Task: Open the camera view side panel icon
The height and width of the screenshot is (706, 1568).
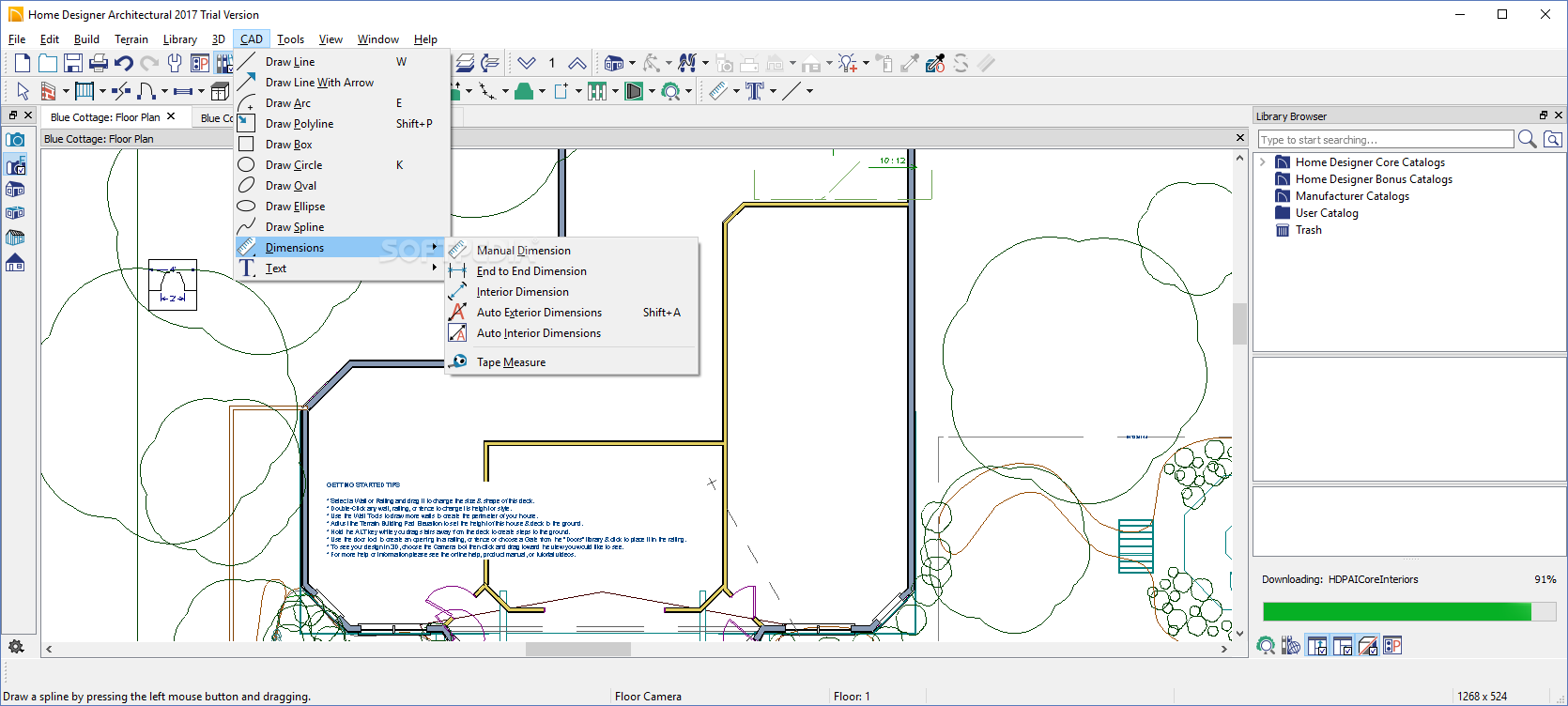Action: pyautogui.click(x=15, y=140)
